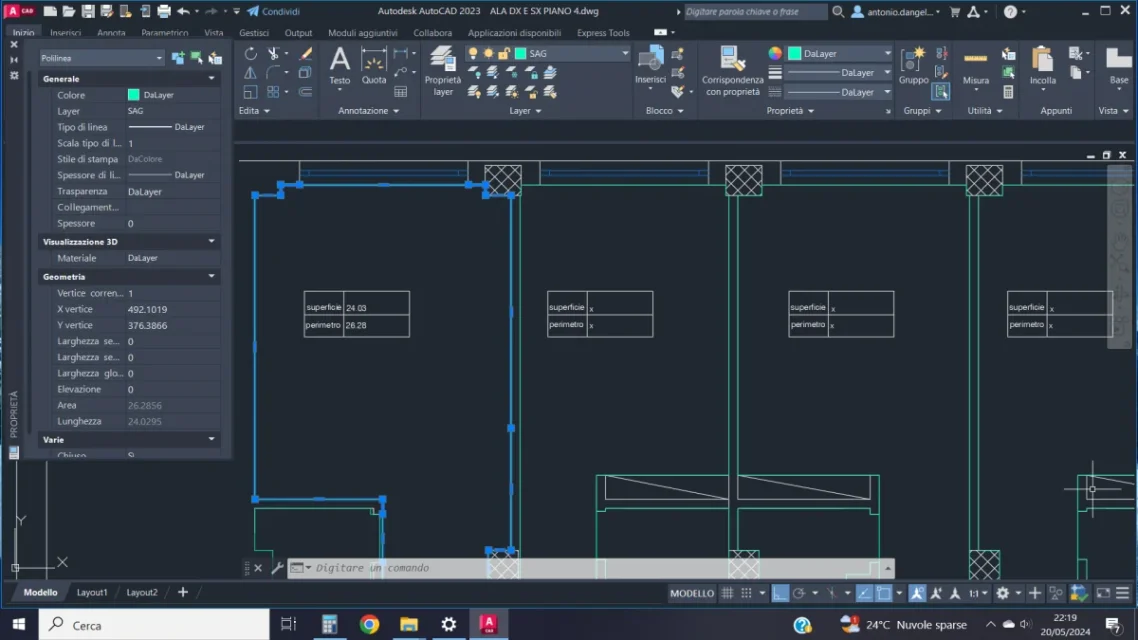Click the Select Objects icon in Properties palette
This screenshot has width=1138, height=640.
[x=197, y=58]
